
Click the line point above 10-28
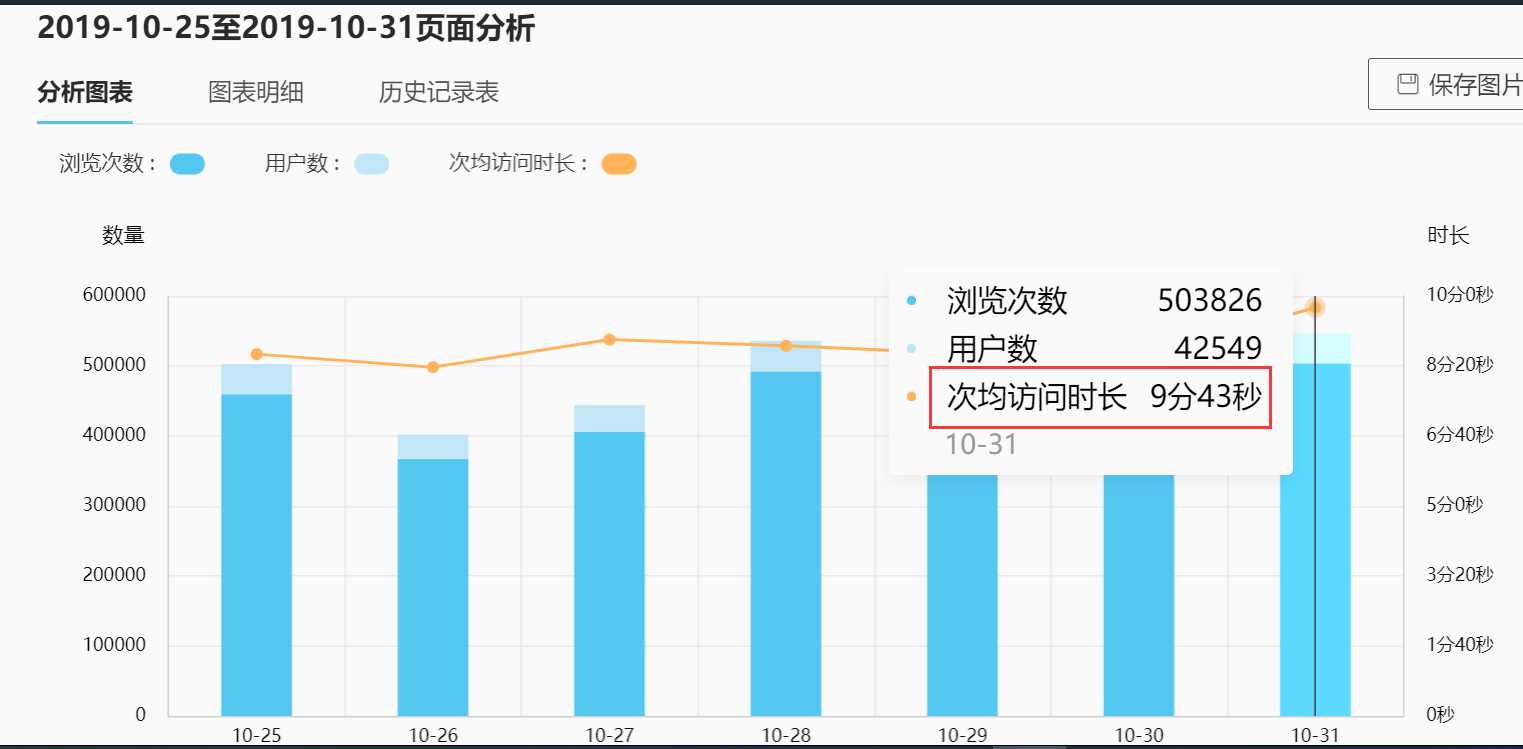tap(786, 345)
